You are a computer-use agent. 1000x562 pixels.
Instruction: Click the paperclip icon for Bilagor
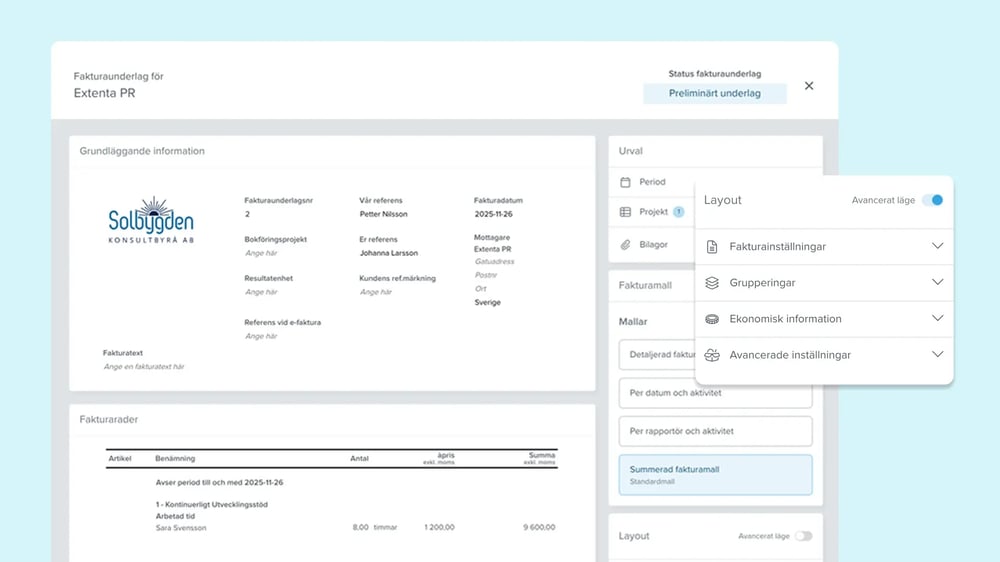click(625, 244)
